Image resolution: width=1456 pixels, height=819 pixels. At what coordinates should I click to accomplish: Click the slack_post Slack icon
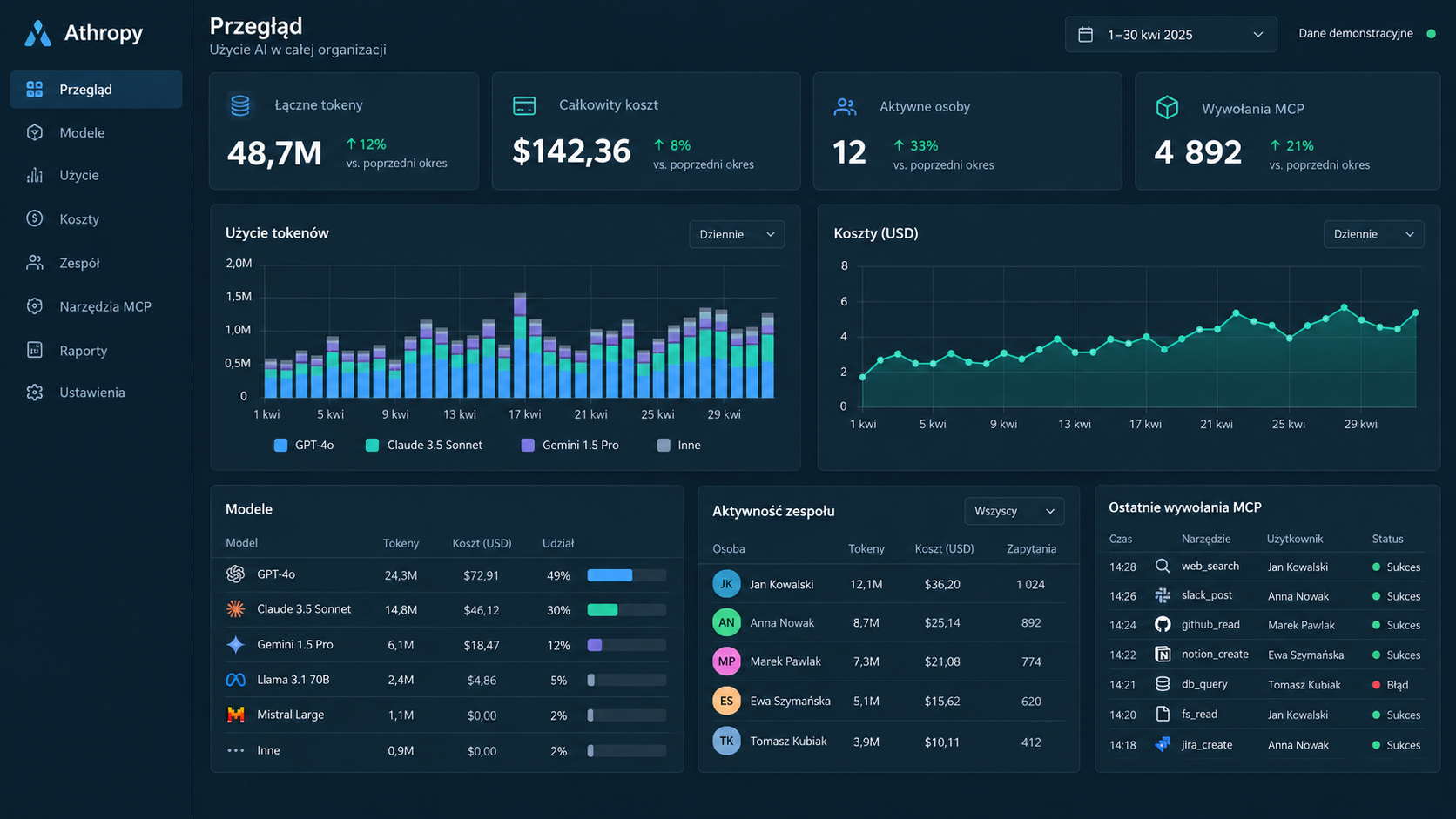pyautogui.click(x=1163, y=595)
